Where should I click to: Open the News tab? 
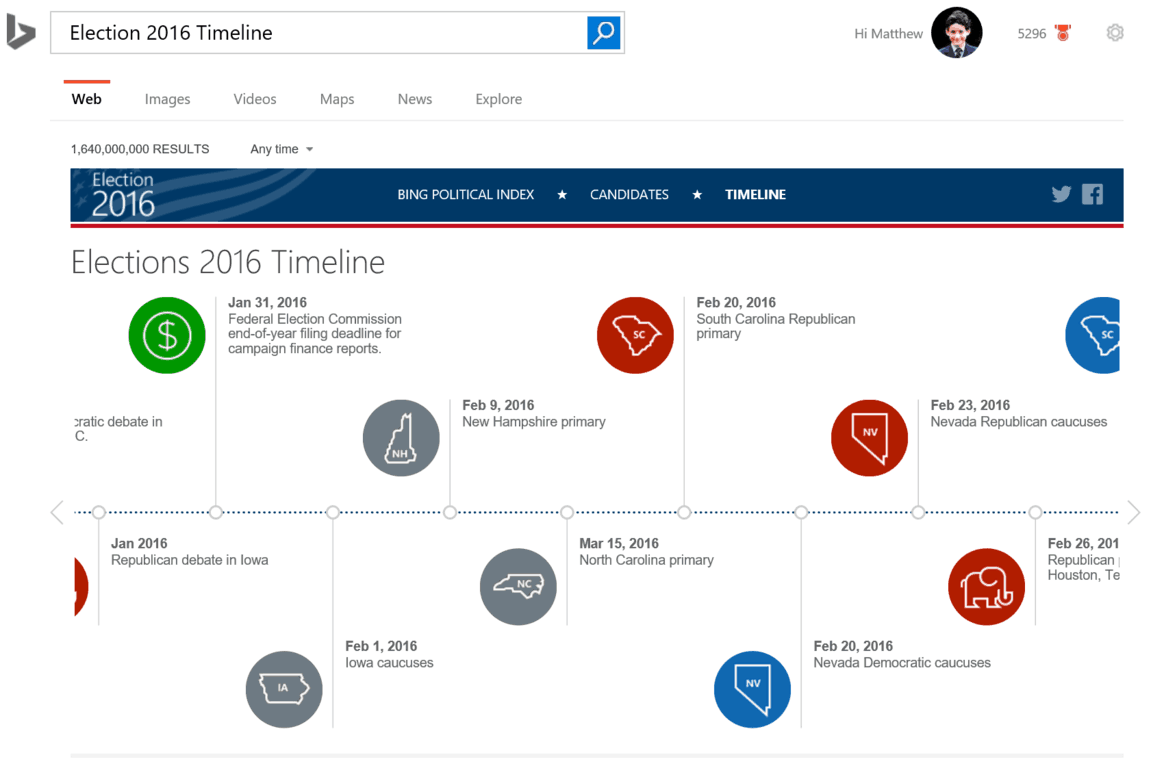click(414, 99)
